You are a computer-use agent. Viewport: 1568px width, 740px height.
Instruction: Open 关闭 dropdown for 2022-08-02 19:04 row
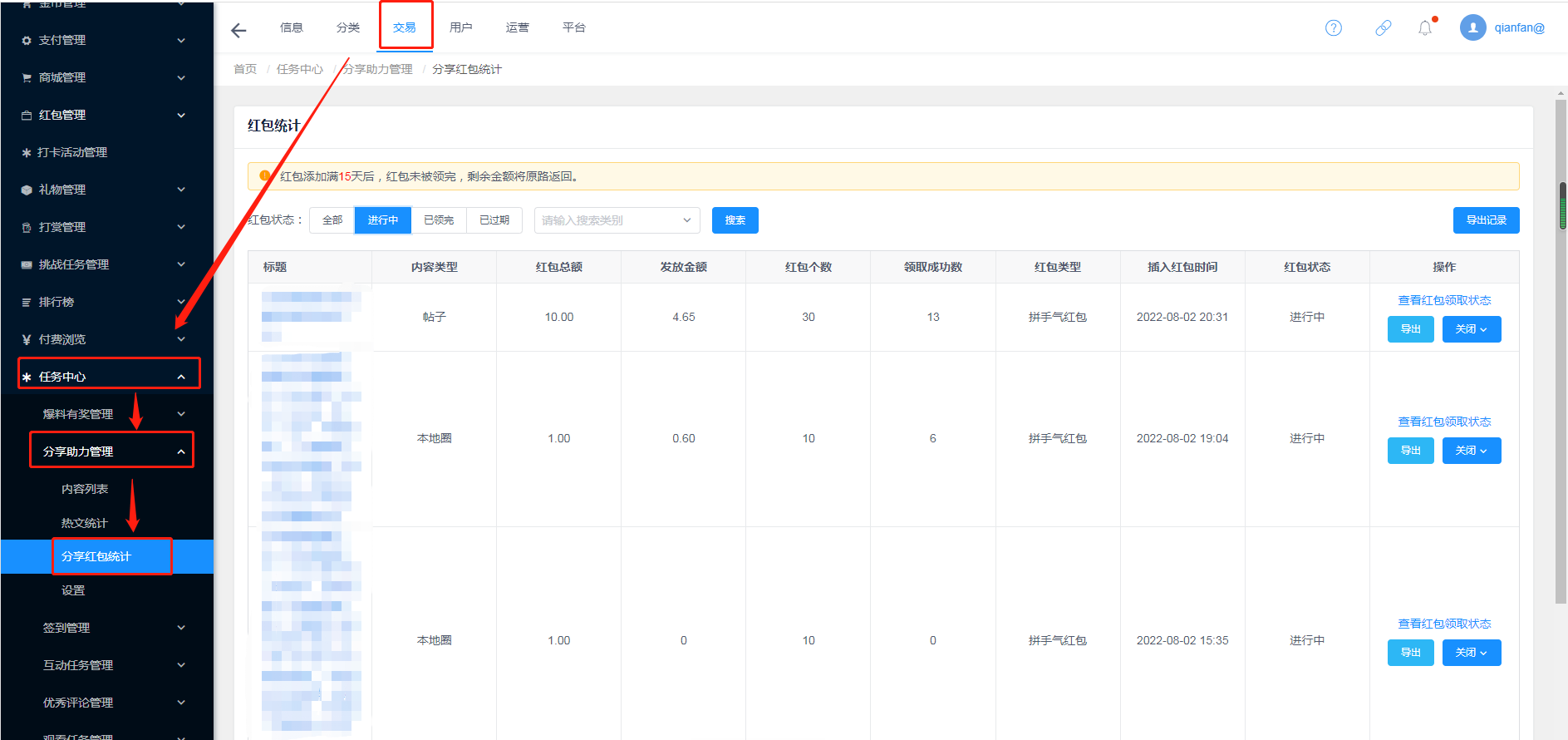tap(1472, 451)
